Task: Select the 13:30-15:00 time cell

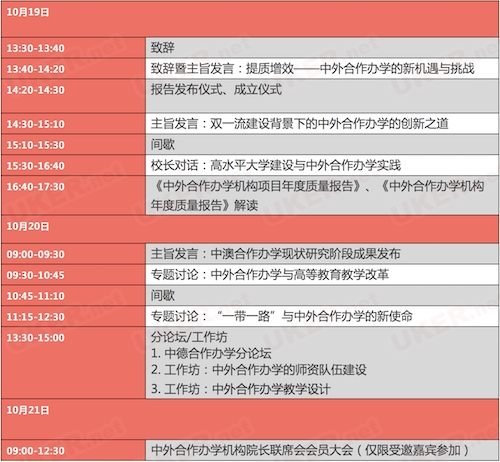Action: click(x=73, y=363)
